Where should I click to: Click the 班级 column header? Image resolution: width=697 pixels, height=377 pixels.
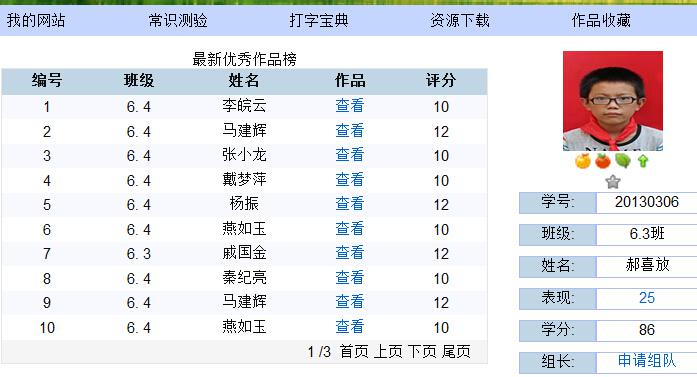pos(139,81)
